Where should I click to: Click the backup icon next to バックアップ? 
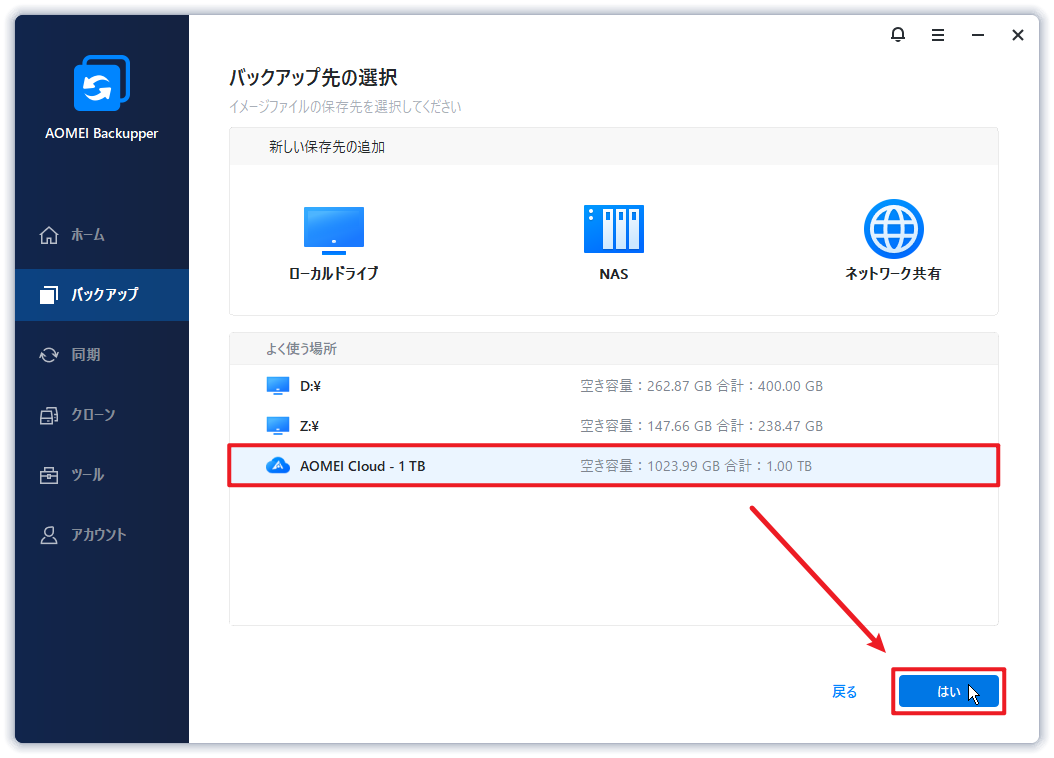point(49,294)
